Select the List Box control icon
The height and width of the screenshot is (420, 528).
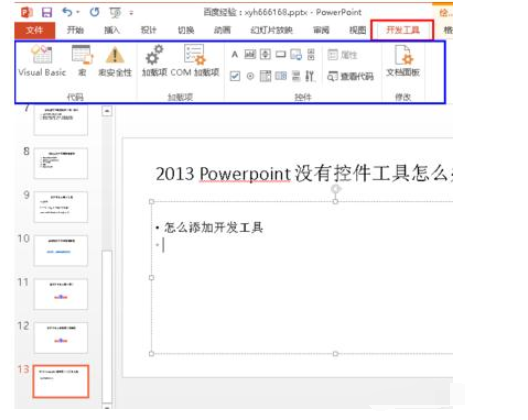(x=280, y=76)
